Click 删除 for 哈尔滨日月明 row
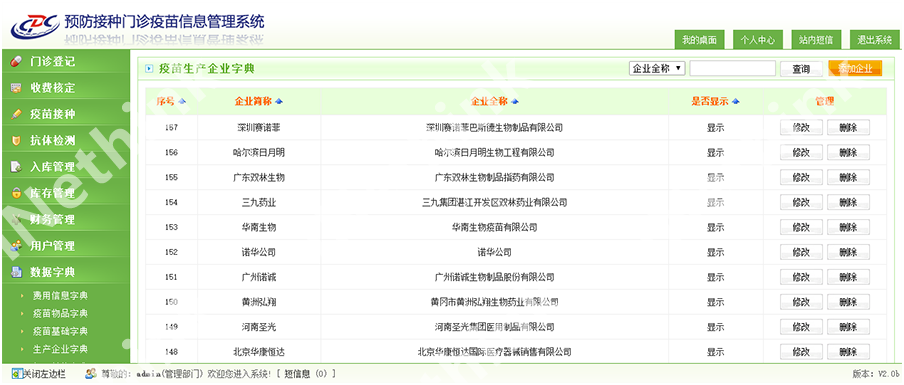904x385 pixels. pos(848,153)
